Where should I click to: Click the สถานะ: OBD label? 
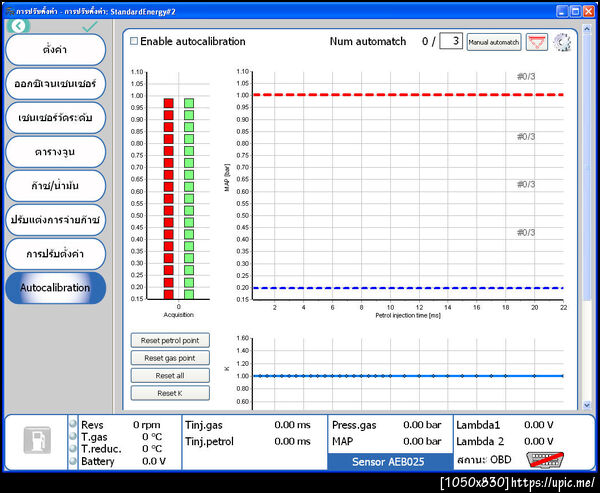pyautogui.click(x=484, y=460)
